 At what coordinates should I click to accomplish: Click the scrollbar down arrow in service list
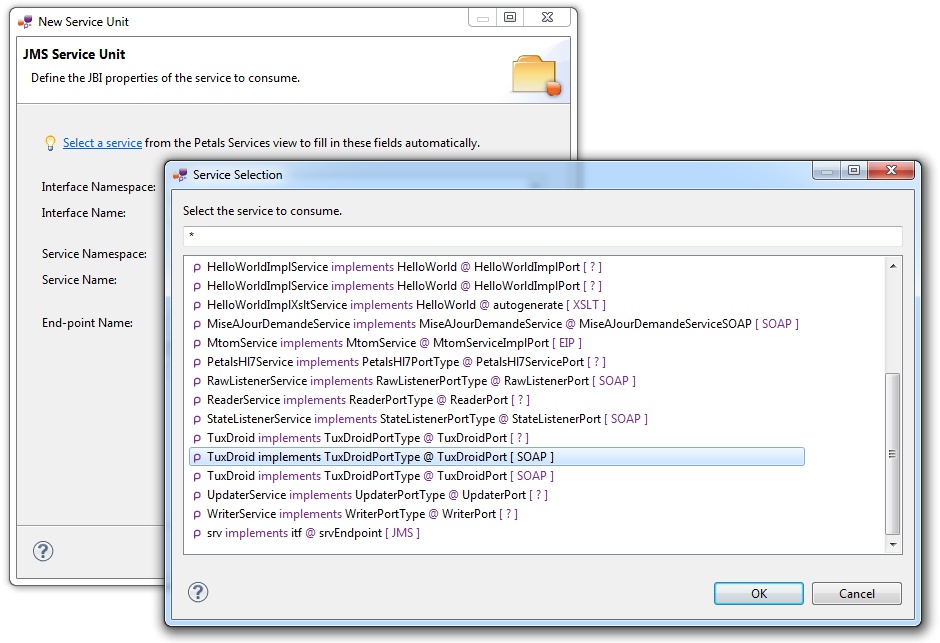pyautogui.click(x=894, y=544)
